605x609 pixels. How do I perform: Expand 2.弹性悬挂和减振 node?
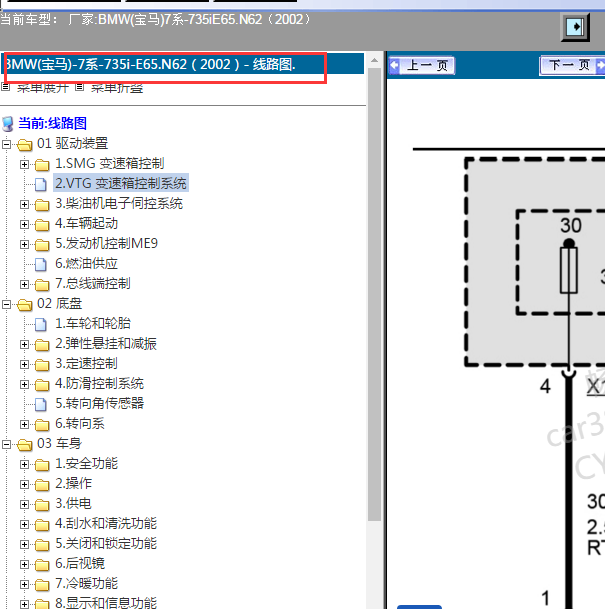tap(24, 345)
